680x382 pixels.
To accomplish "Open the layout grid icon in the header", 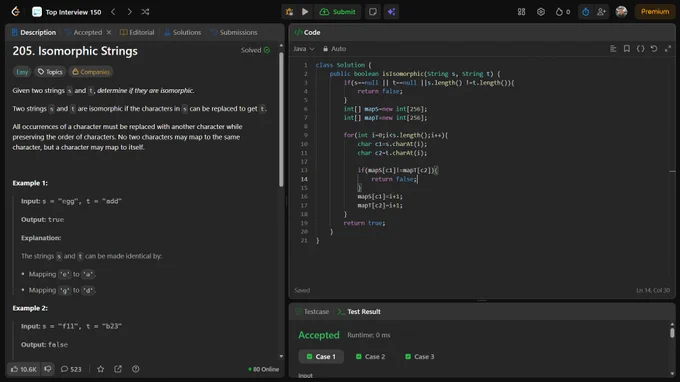I will [x=521, y=12].
